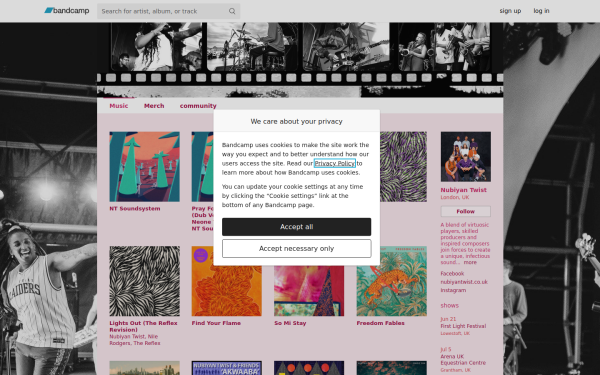This screenshot has height=375, width=600.
Task: Open the Instagram link
Action: pos(453,290)
